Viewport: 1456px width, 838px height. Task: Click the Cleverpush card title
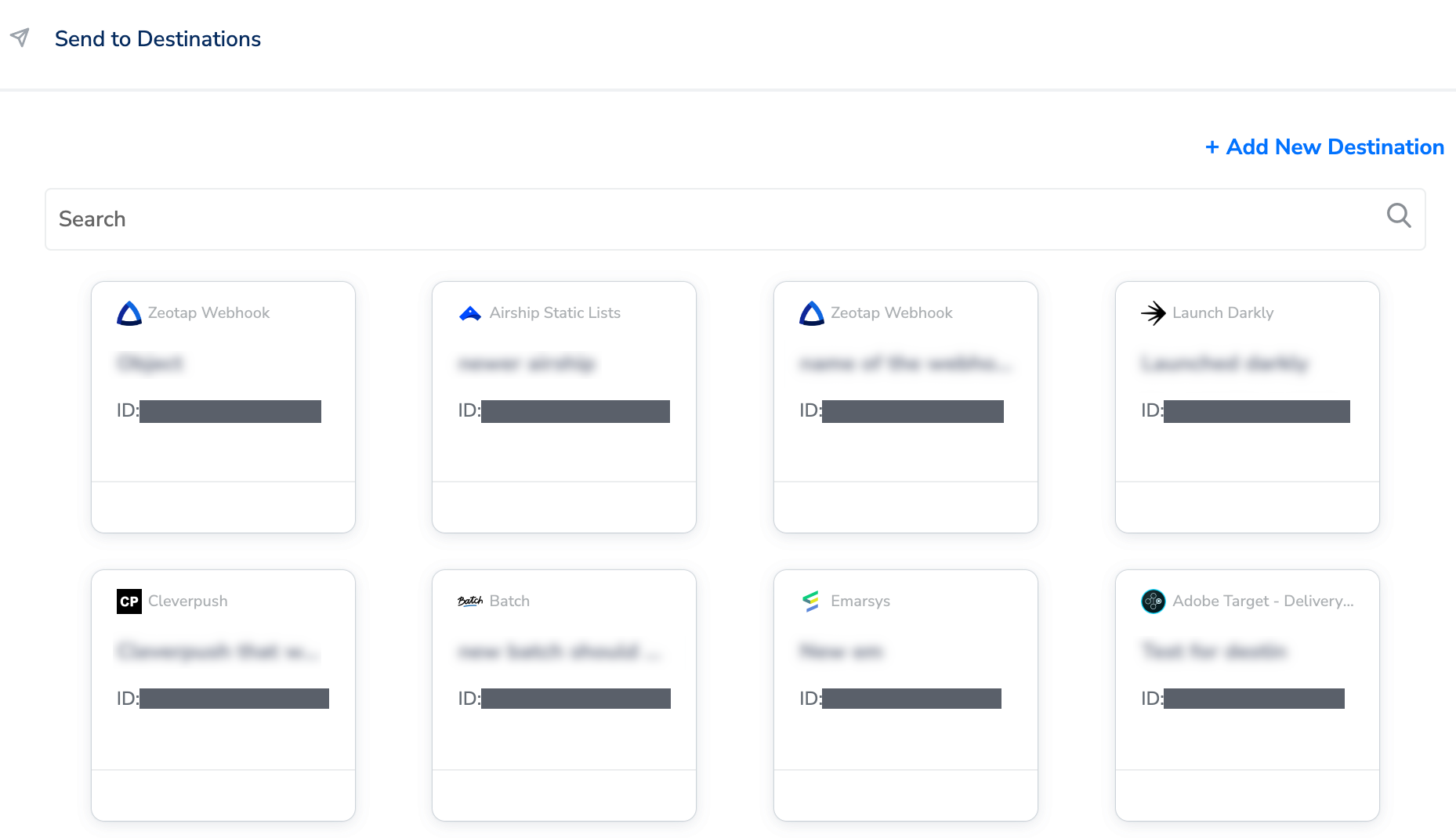tap(188, 601)
